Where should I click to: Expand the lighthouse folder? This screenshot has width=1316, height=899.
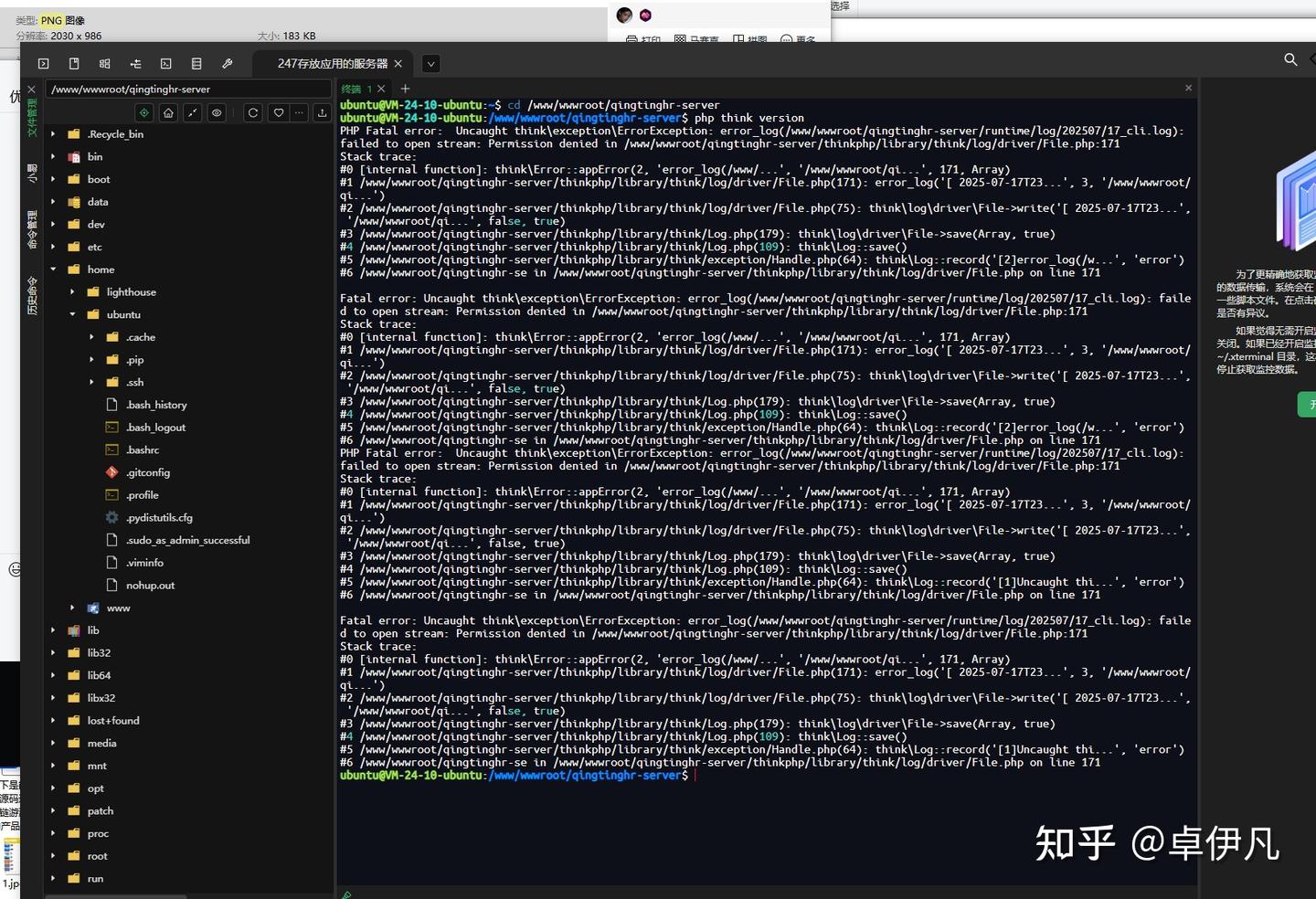click(72, 291)
